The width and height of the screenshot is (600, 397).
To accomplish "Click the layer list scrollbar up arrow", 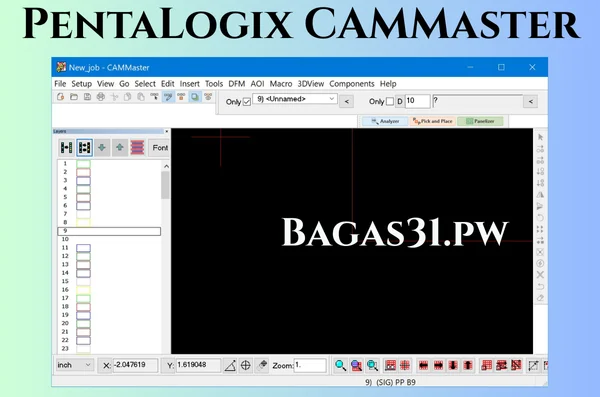I will coord(166,166).
